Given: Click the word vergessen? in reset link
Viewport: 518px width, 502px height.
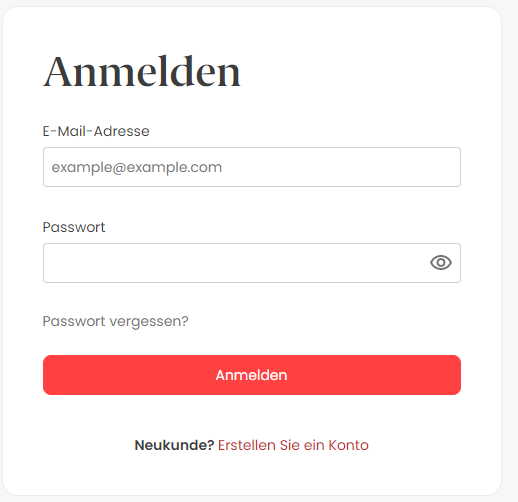Looking at the screenshot, I should pyautogui.click(x=149, y=322).
